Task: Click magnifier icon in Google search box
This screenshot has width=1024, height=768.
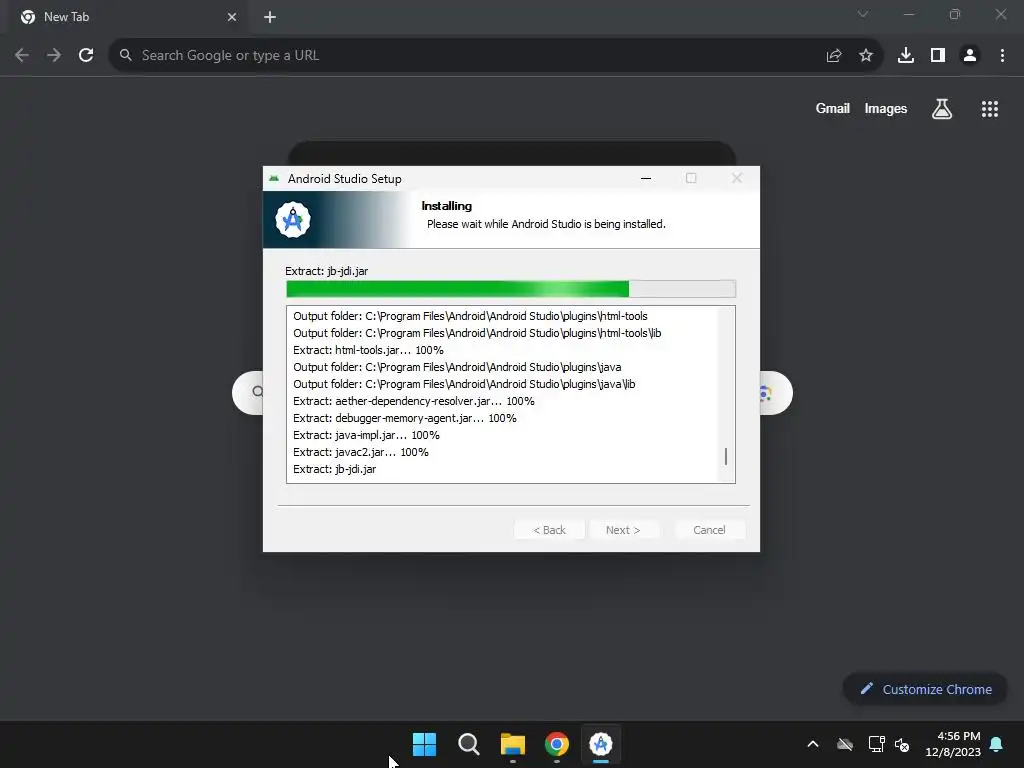Action: 257,392
